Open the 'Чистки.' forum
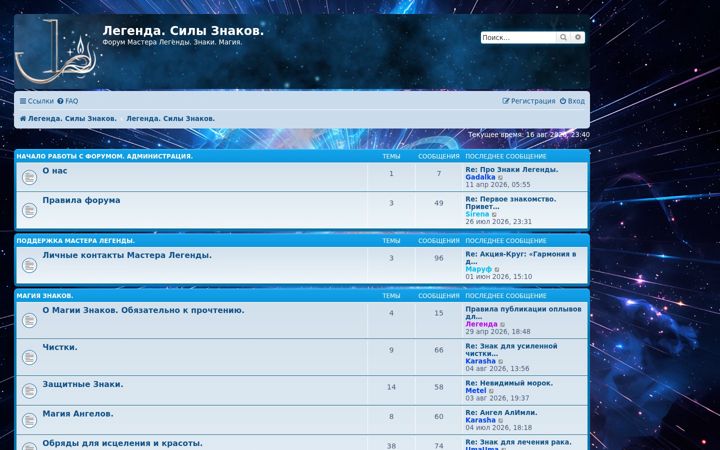 point(60,347)
